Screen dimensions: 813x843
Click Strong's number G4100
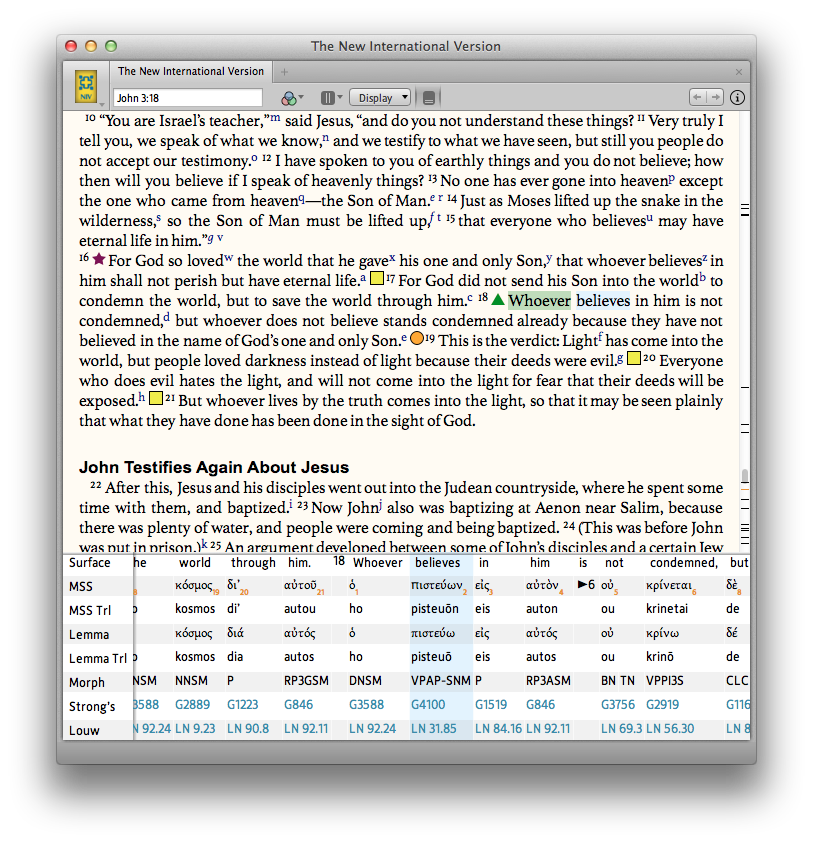tap(428, 704)
